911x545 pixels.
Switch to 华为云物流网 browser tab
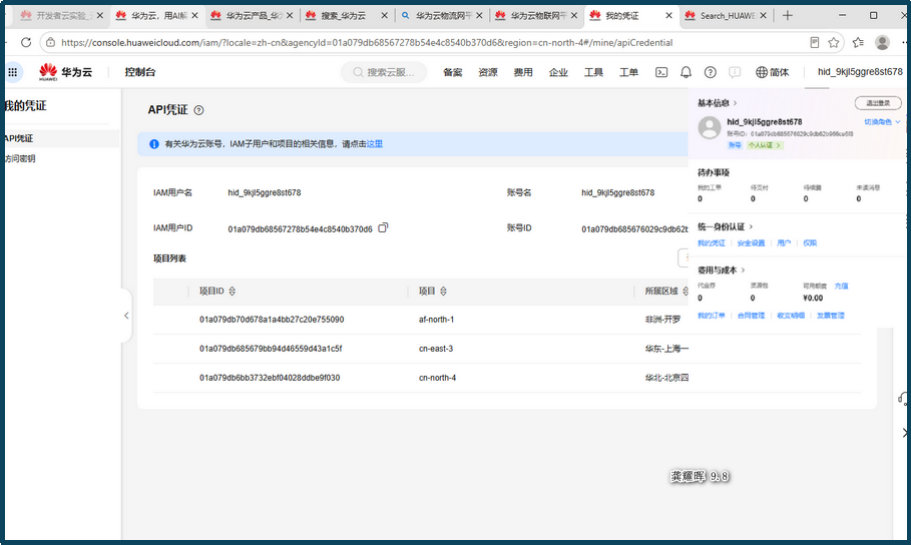(442, 16)
